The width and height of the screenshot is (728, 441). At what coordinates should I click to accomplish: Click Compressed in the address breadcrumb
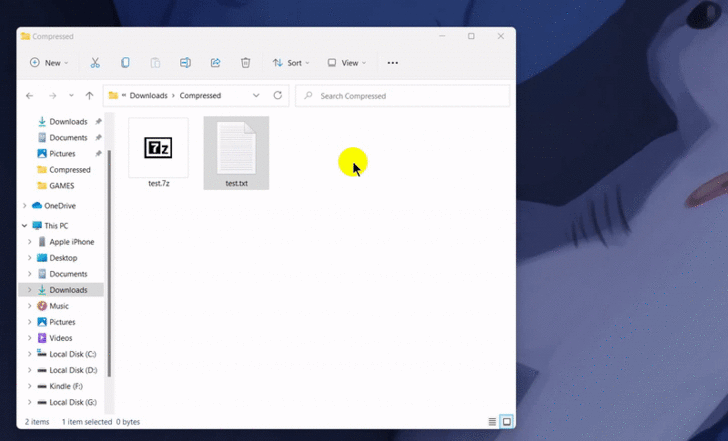200,96
